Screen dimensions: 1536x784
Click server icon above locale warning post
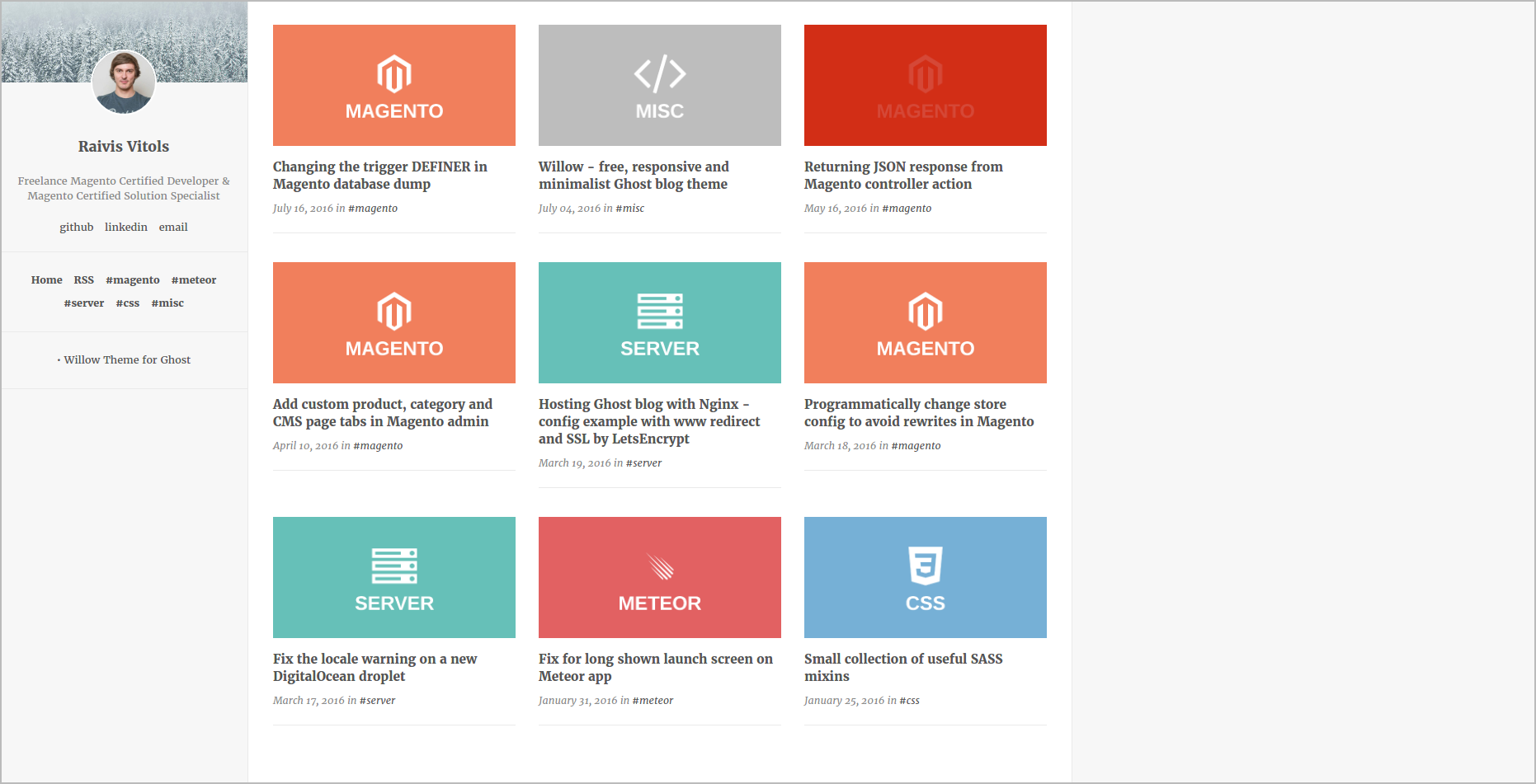394,566
